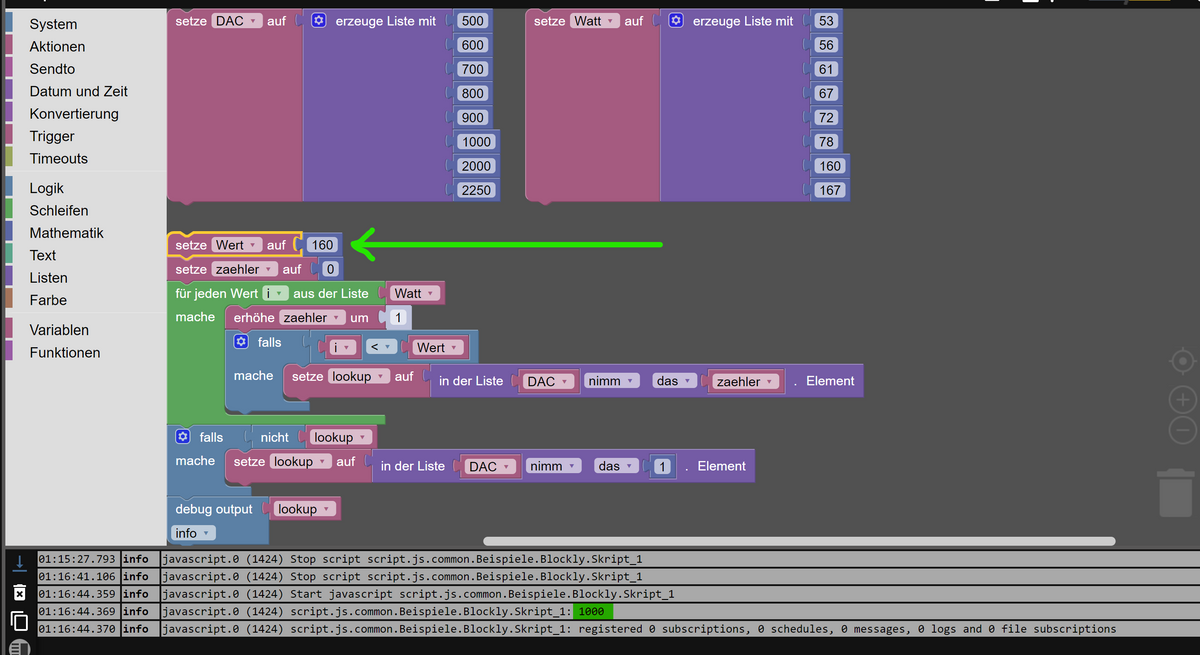This screenshot has width=1200, height=655.
Task: Open DAC variable dropdown in top setze block
Action: 237,21
